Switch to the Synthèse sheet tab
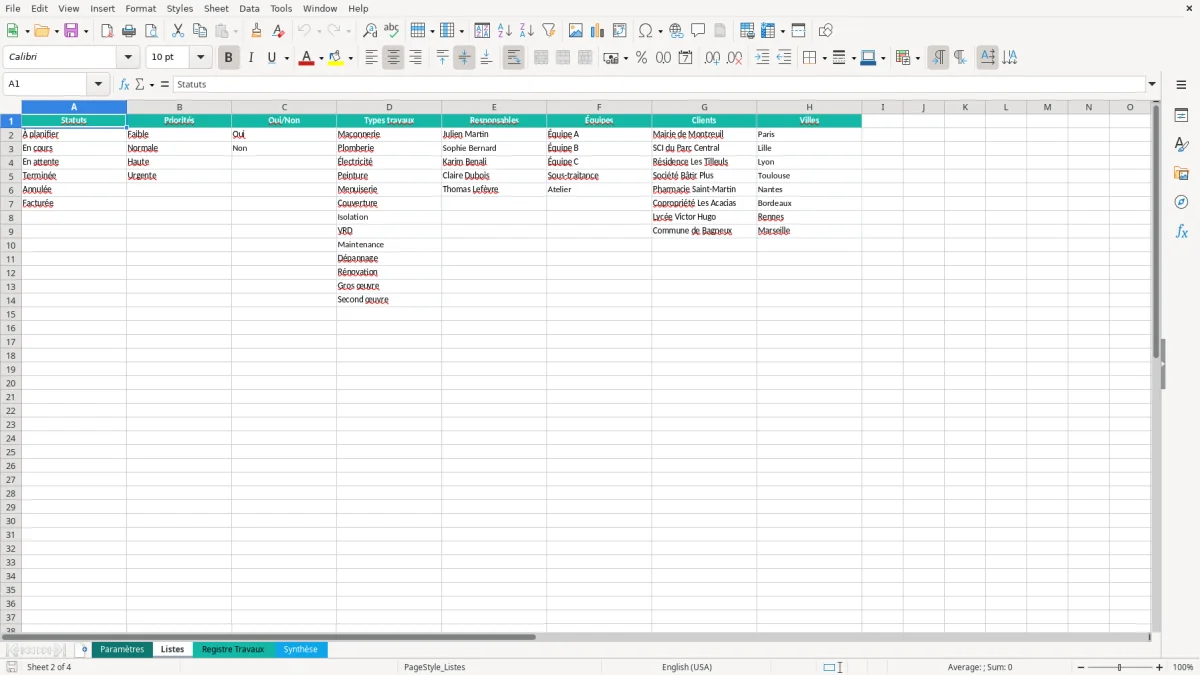The image size is (1200, 675). [x=300, y=649]
